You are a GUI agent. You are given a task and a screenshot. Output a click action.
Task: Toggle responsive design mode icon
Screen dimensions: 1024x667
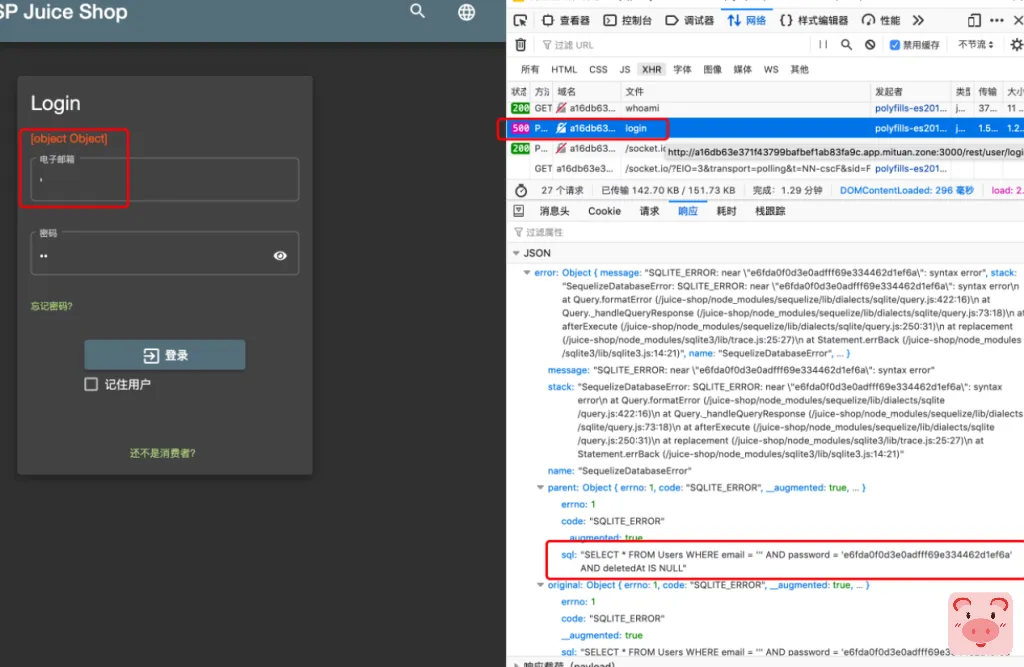[x=974, y=20]
